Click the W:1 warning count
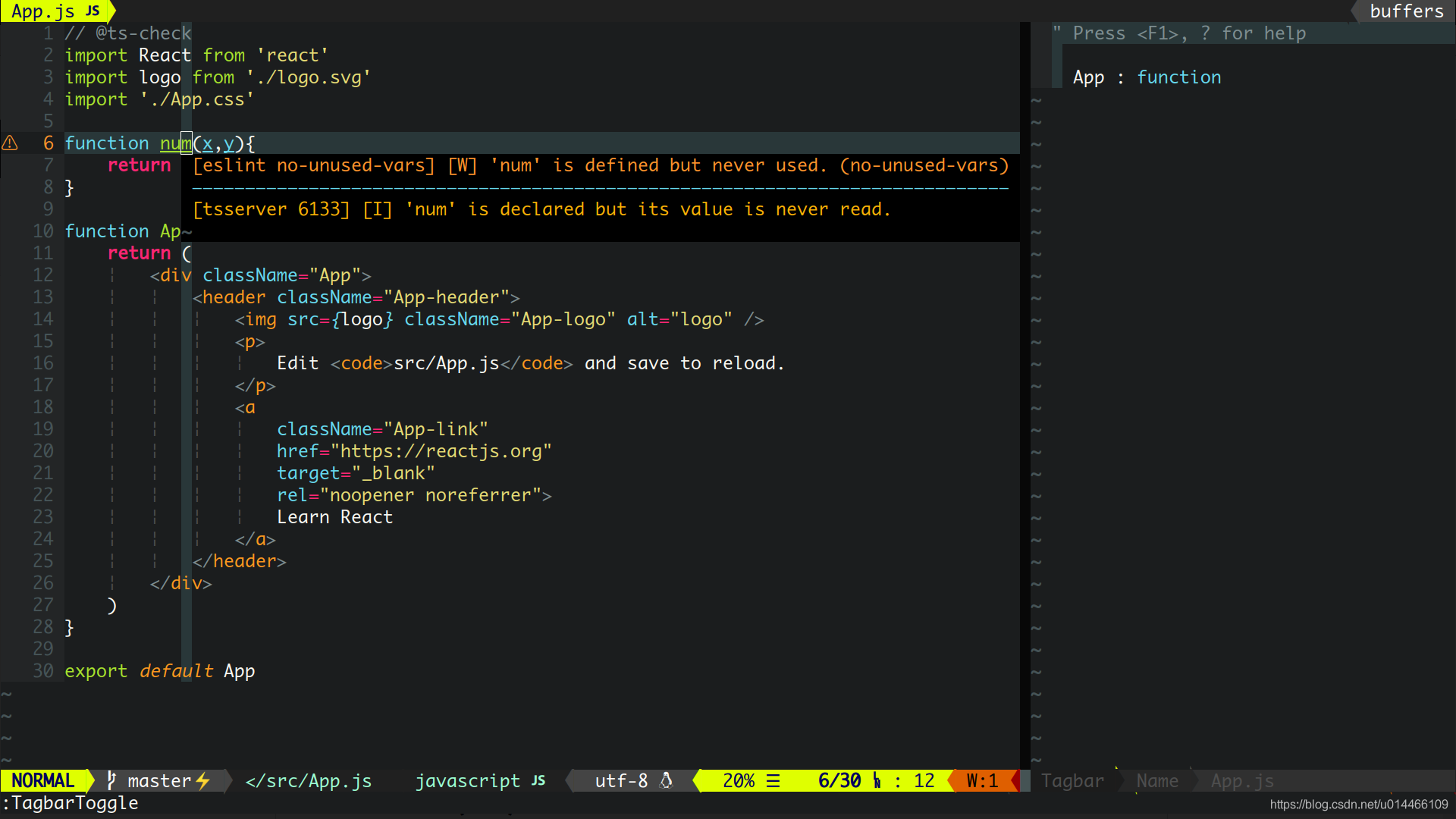 [982, 780]
